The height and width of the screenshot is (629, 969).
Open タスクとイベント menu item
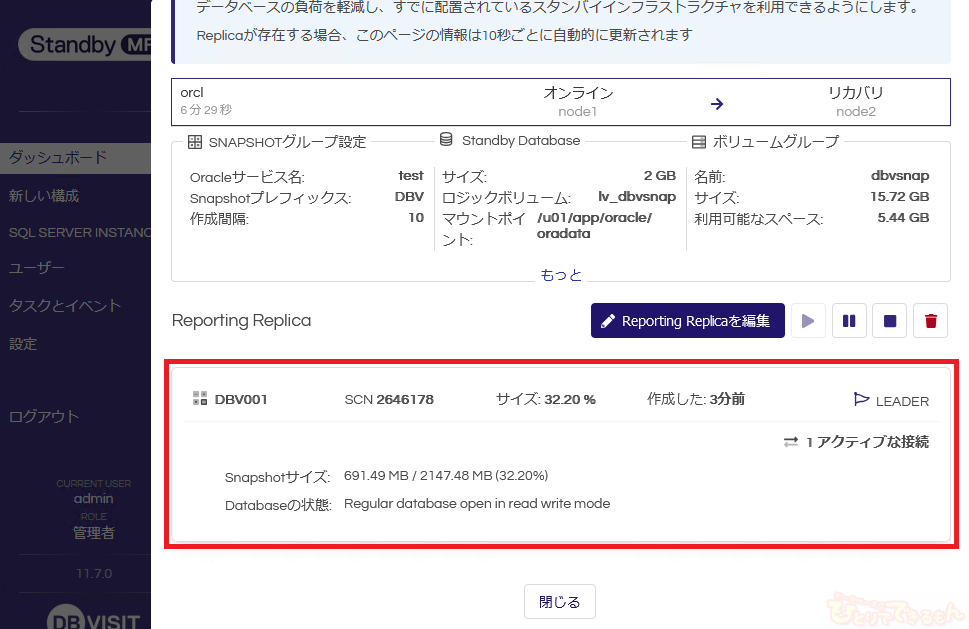click(65, 306)
